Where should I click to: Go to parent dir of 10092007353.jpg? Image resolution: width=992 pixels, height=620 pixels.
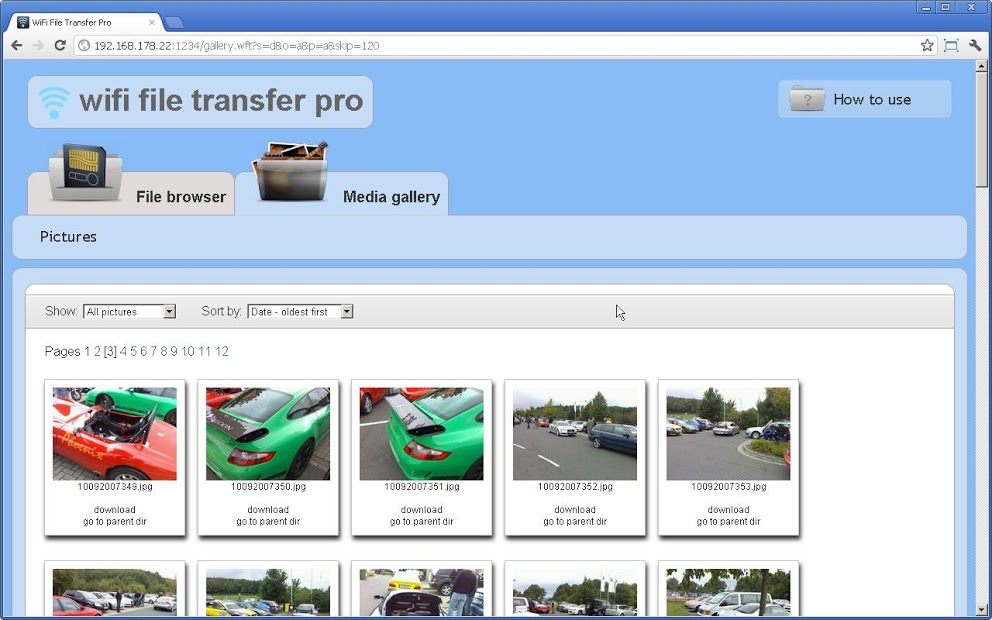pyautogui.click(x=728, y=521)
